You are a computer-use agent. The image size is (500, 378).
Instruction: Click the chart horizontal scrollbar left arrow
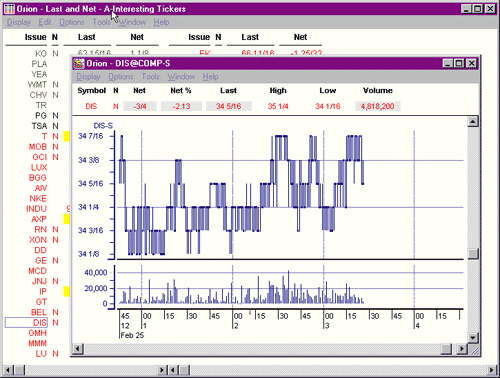[78, 349]
